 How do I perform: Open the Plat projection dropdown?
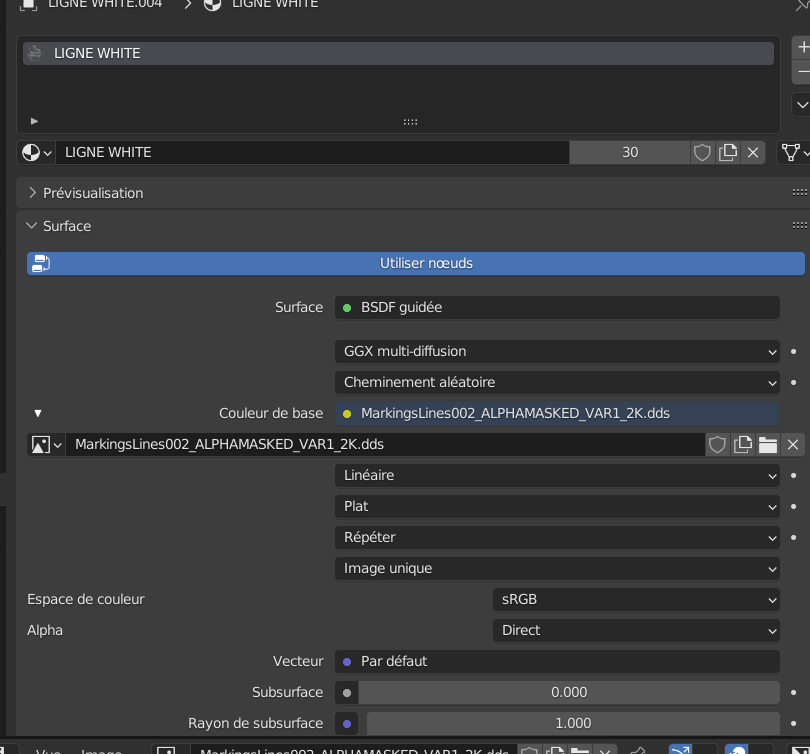pos(557,506)
